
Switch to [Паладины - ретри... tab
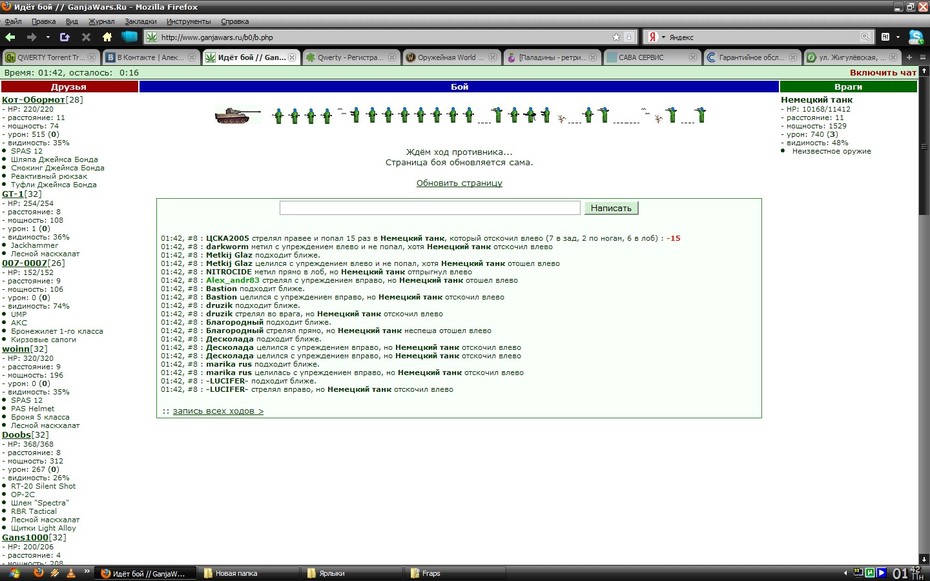[552, 58]
